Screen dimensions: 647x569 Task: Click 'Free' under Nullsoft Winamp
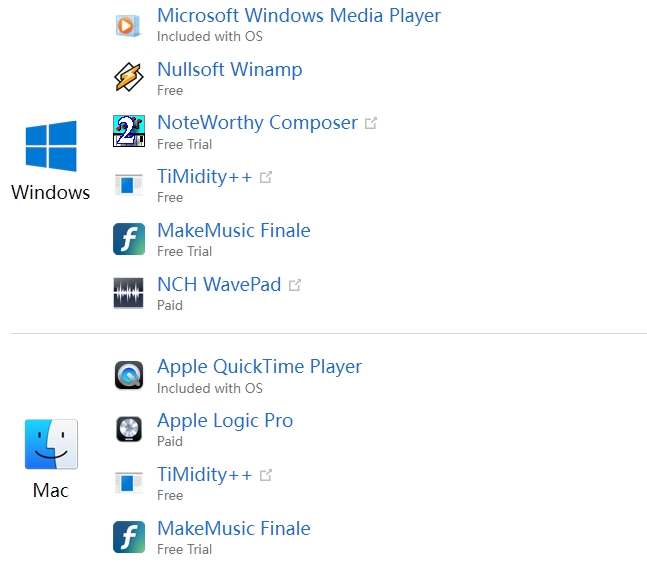(170, 90)
